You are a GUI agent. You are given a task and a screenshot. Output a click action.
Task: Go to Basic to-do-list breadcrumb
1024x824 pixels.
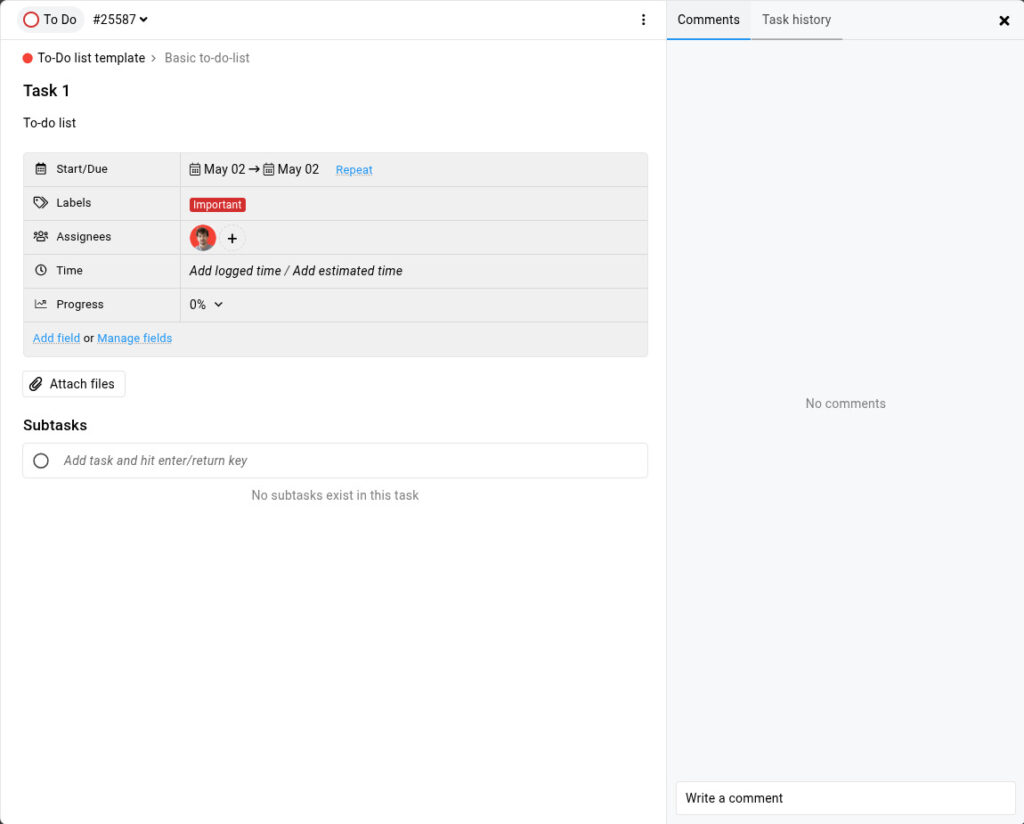pyautogui.click(x=206, y=58)
